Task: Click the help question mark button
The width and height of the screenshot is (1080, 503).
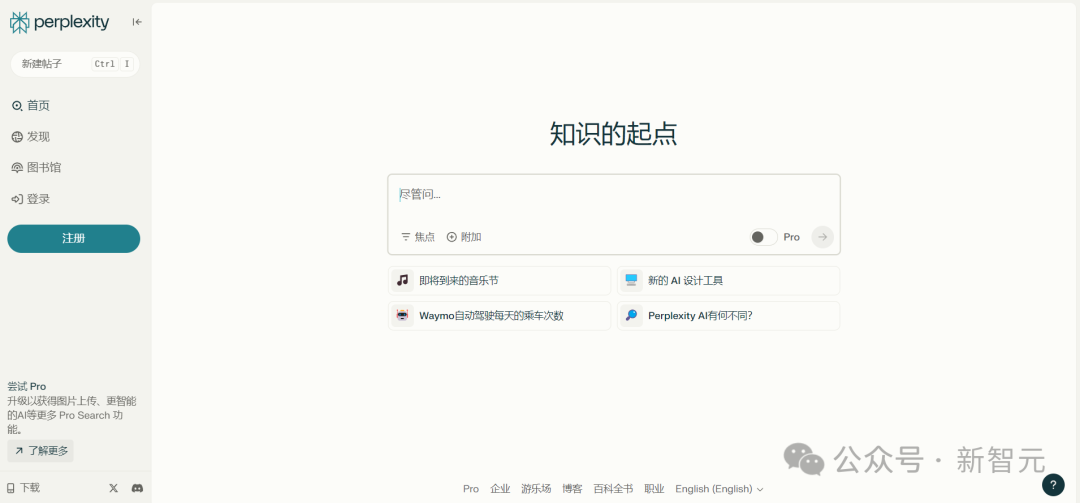Action: click(1053, 484)
